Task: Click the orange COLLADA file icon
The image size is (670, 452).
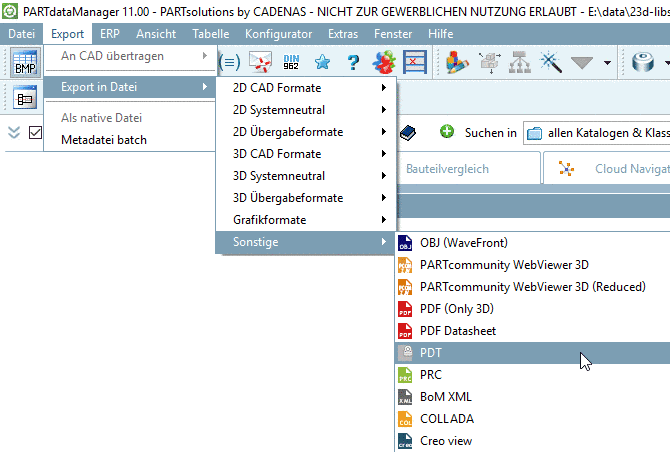Action: coord(405,419)
